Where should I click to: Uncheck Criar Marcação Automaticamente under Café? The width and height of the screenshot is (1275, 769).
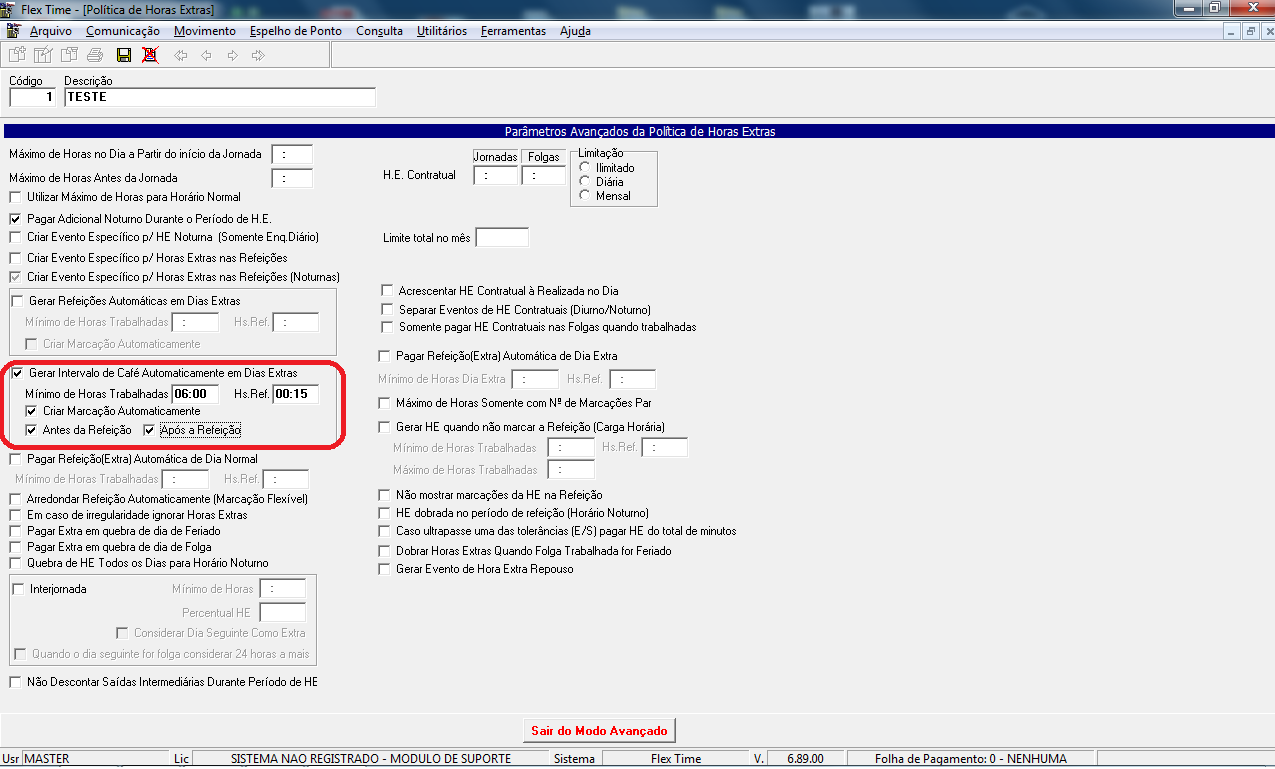click(x=33, y=411)
